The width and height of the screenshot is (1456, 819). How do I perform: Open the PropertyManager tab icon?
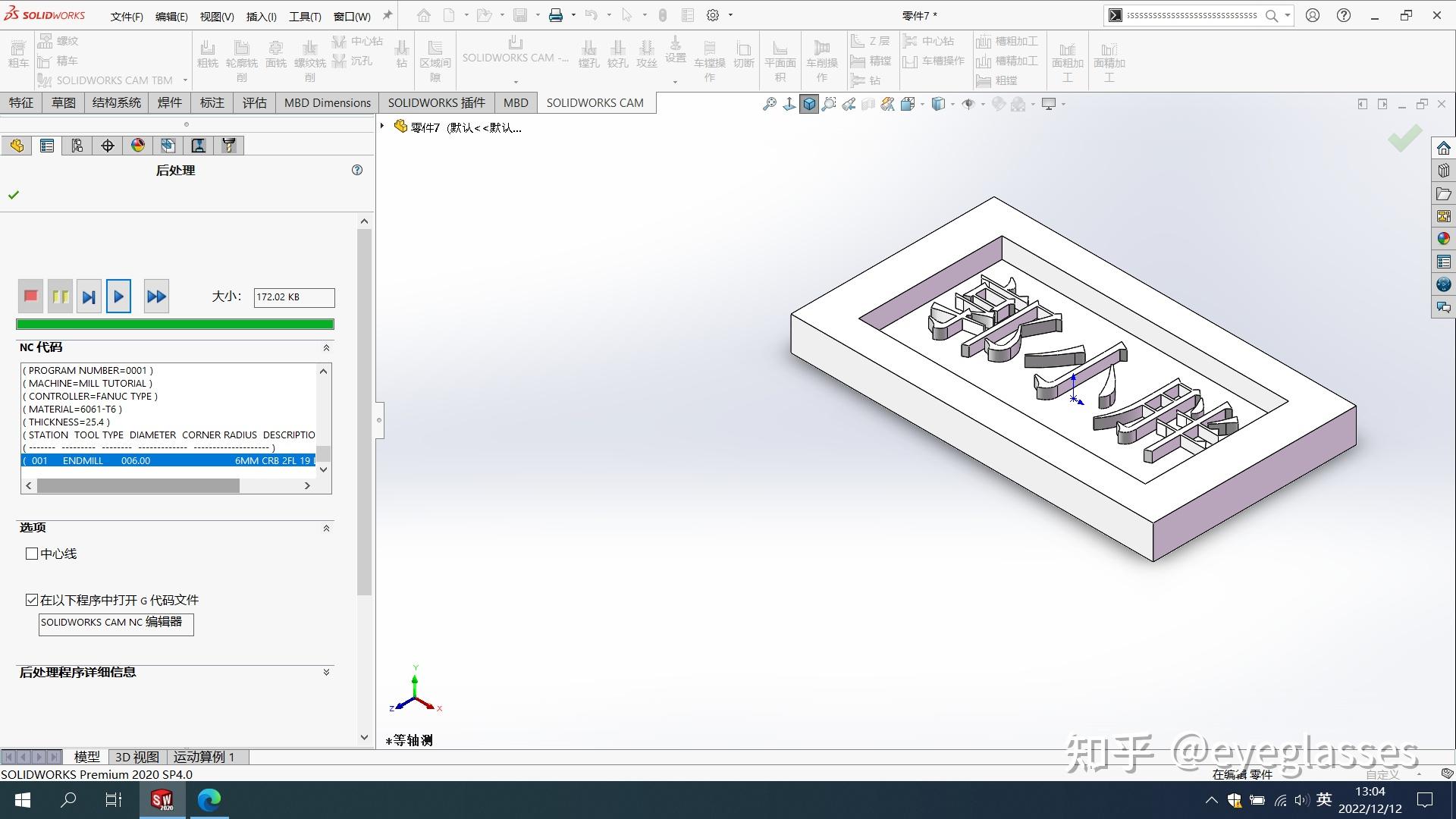47,146
